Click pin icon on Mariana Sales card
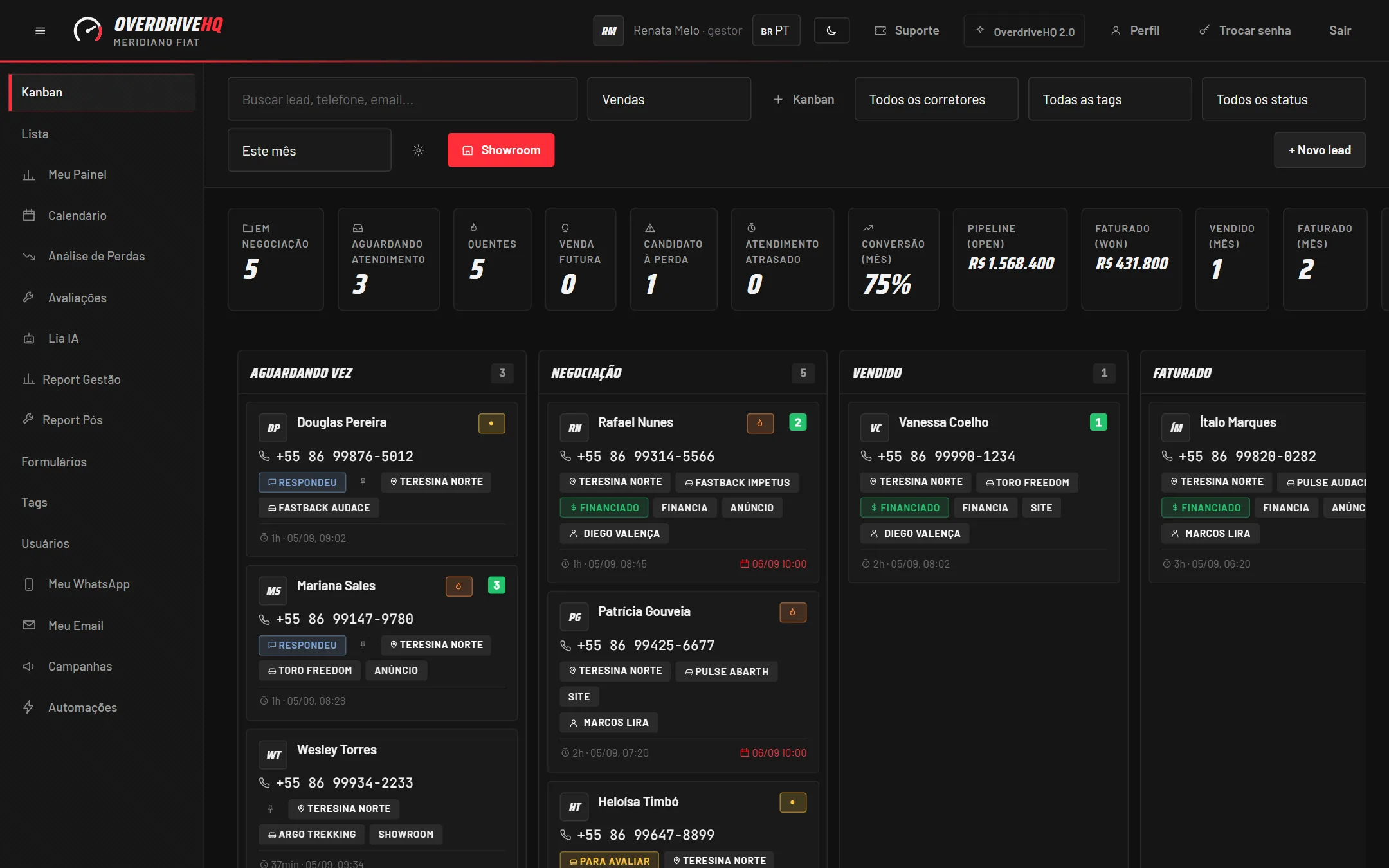The height and width of the screenshot is (868, 1389). click(363, 645)
